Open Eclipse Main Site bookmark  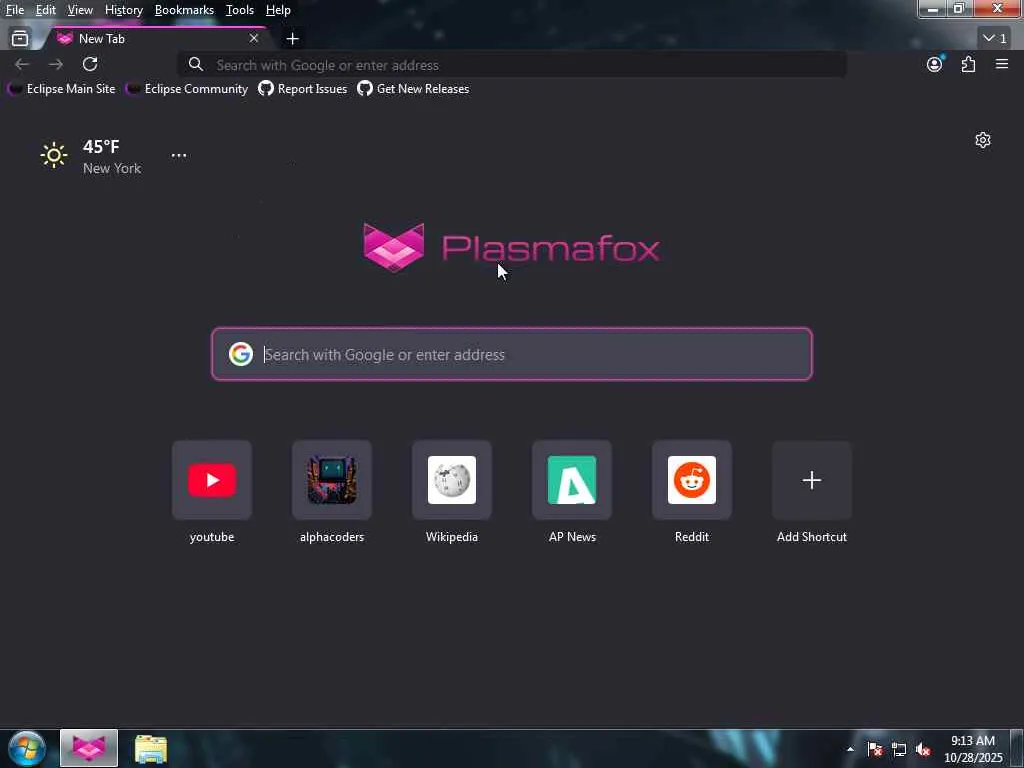click(61, 89)
